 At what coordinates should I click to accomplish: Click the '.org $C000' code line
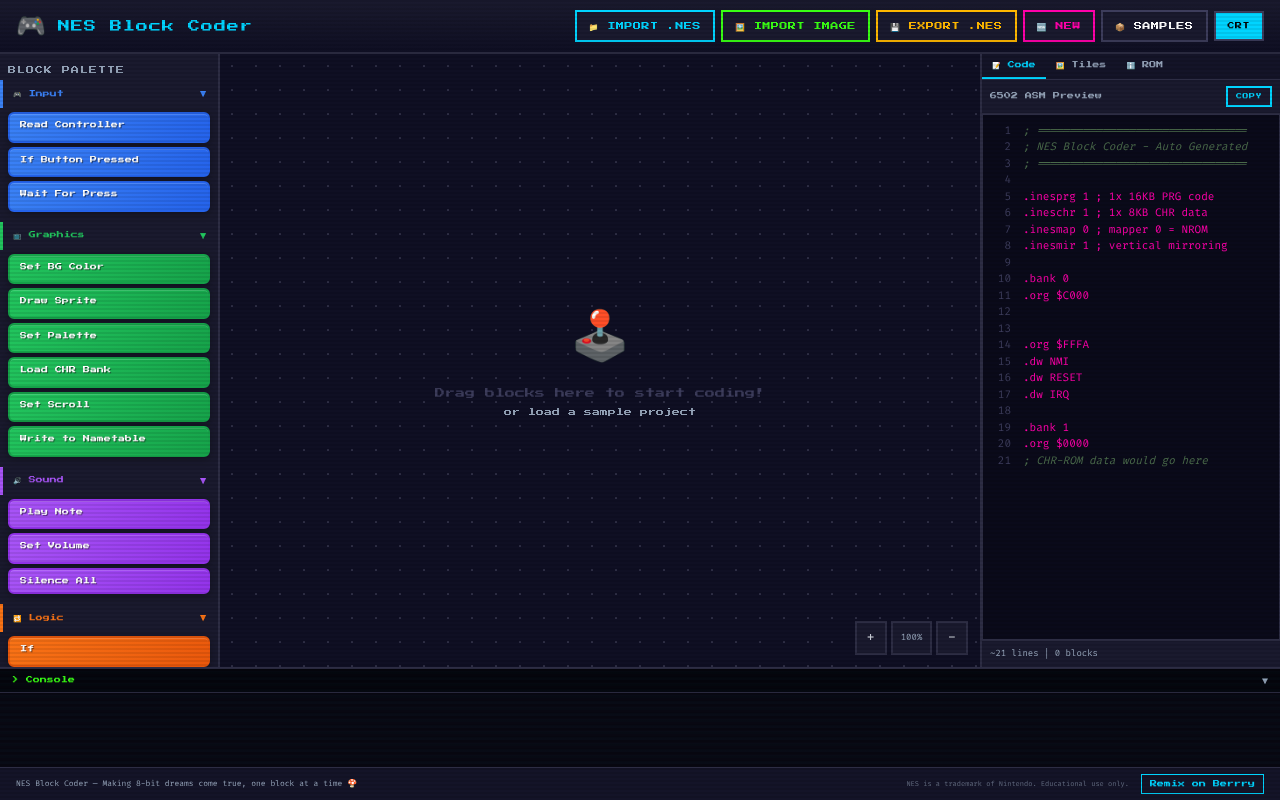coord(1055,296)
